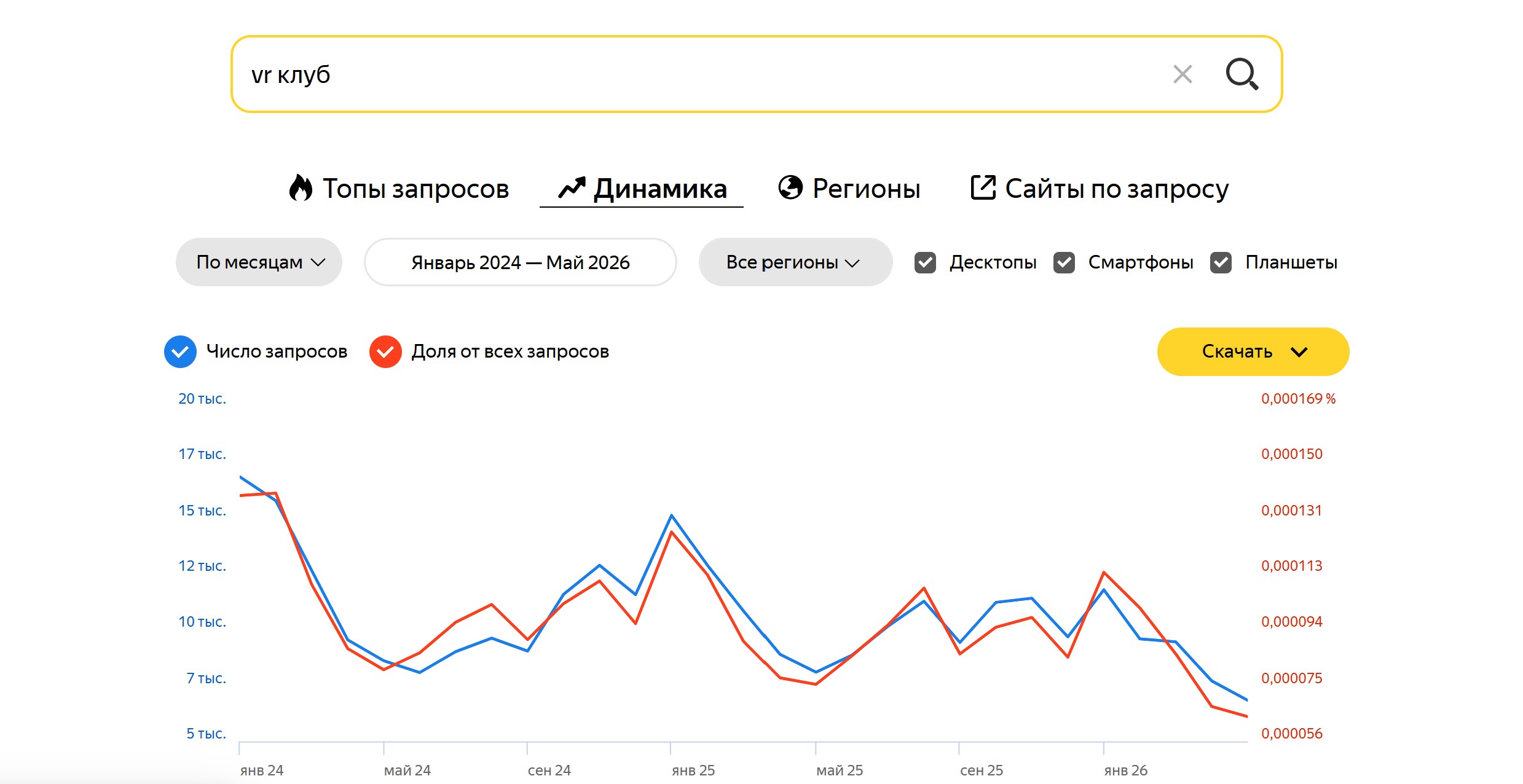Open the date range Январь 2024 — Май 2026
Image resolution: width=1523 pixels, height=784 pixels.
click(x=520, y=262)
